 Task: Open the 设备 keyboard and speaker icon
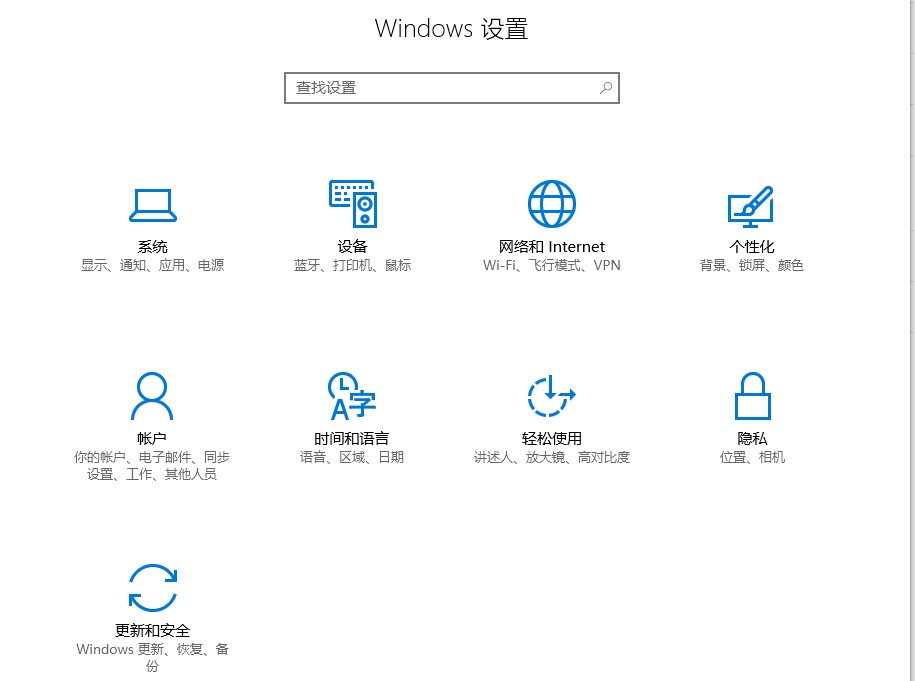pos(352,204)
